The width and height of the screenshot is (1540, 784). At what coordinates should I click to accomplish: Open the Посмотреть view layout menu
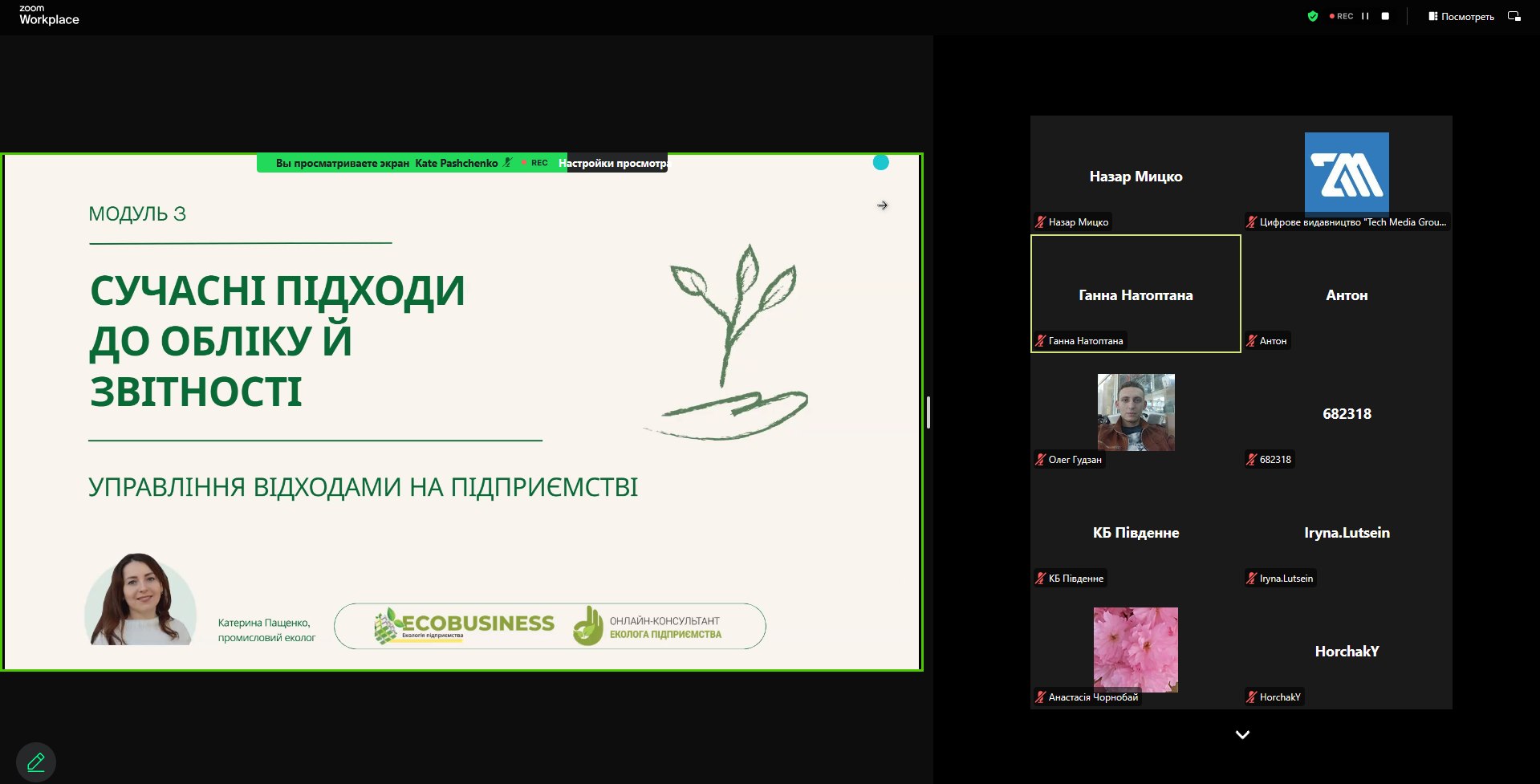pos(1461,16)
